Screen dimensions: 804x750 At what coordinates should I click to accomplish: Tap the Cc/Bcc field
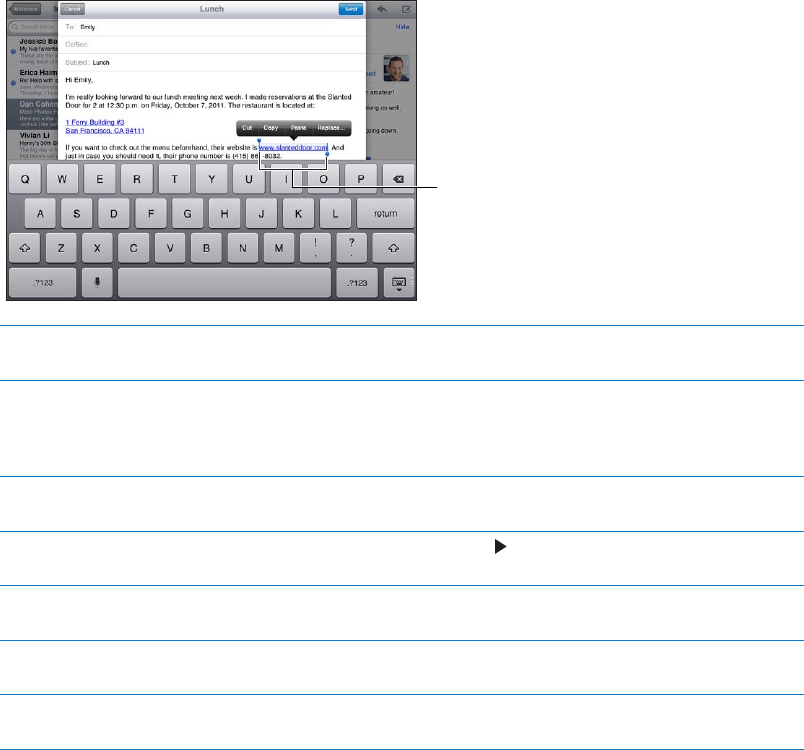[212, 45]
